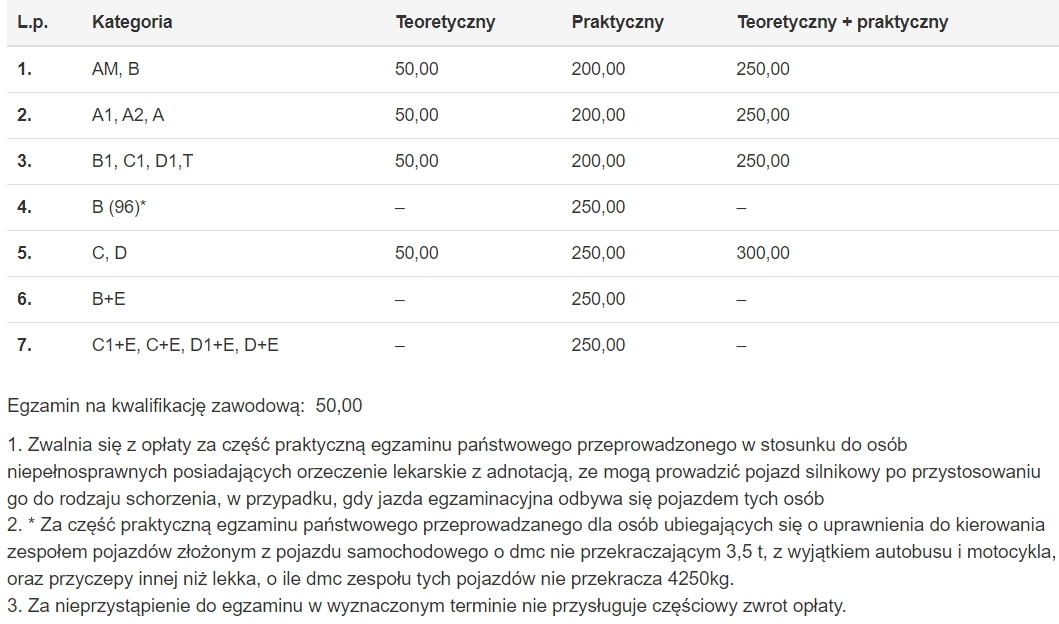Click the C, D category cell
Screen dimensions: 1059x624
click(x=109, y=253)
